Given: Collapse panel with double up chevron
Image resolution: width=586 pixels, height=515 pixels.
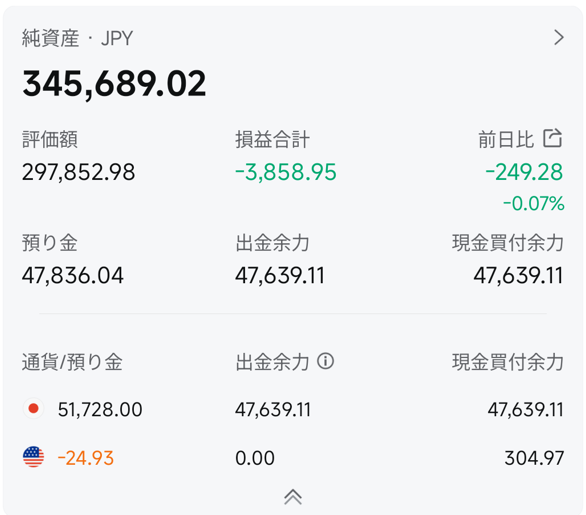Looking at the screenshot, I should tap(293, 497).
